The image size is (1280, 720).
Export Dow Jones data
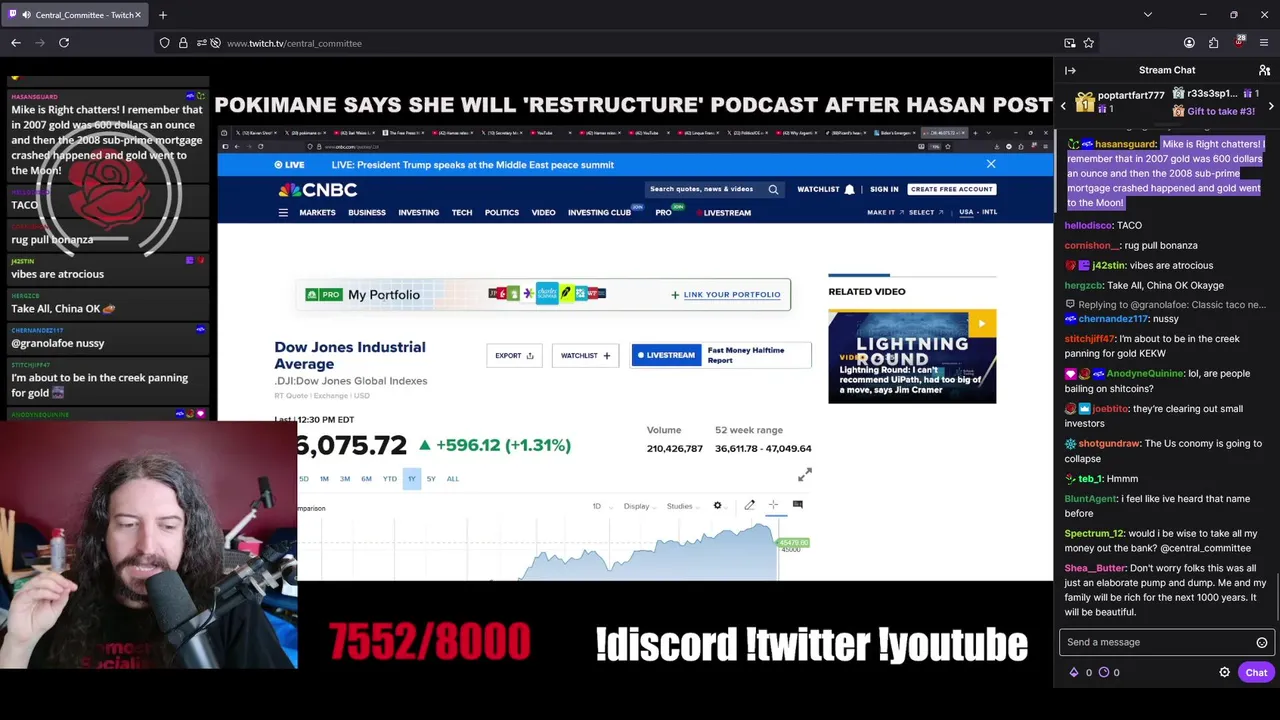click(514, 355)
